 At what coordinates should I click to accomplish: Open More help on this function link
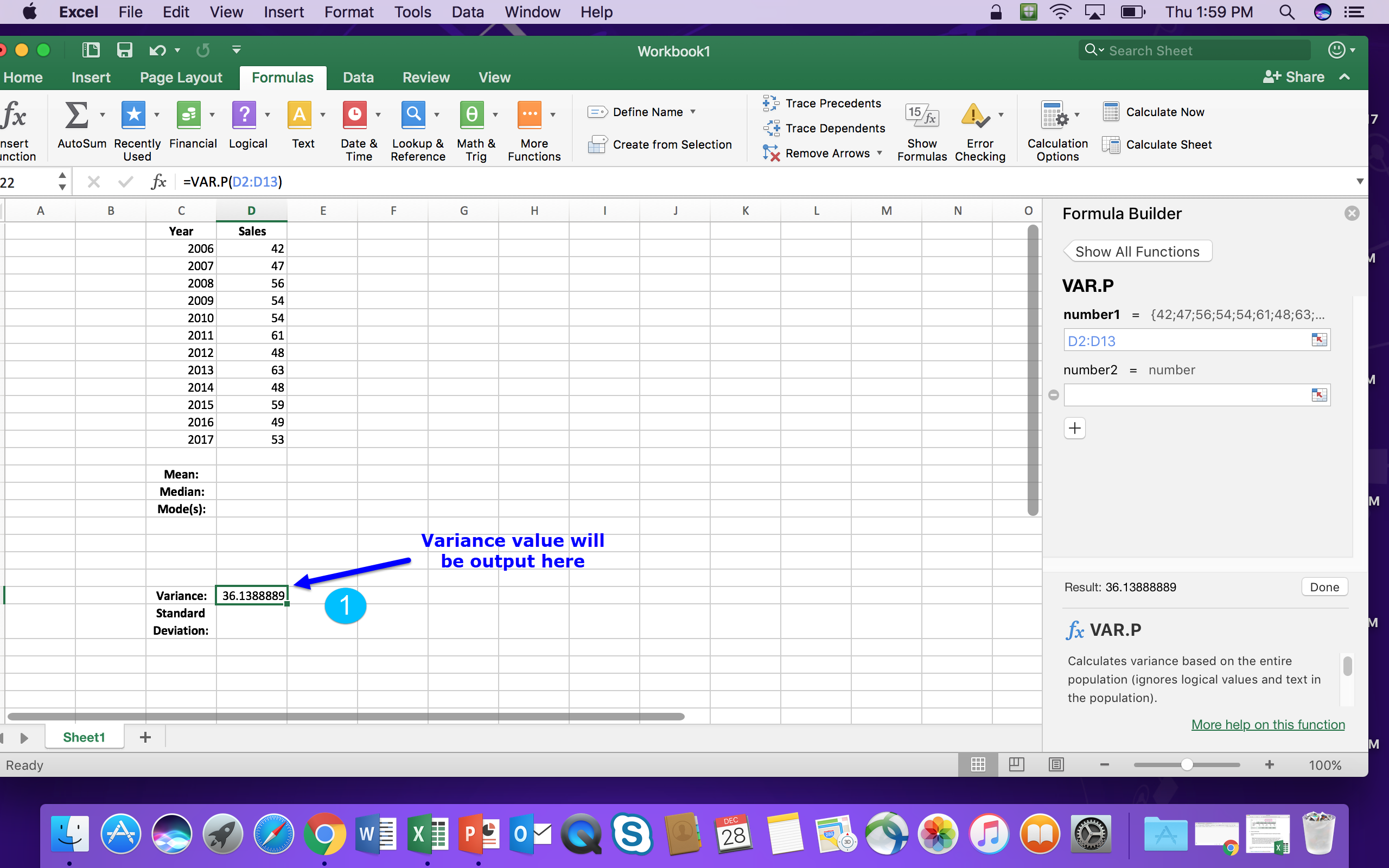pos(1267,724)
